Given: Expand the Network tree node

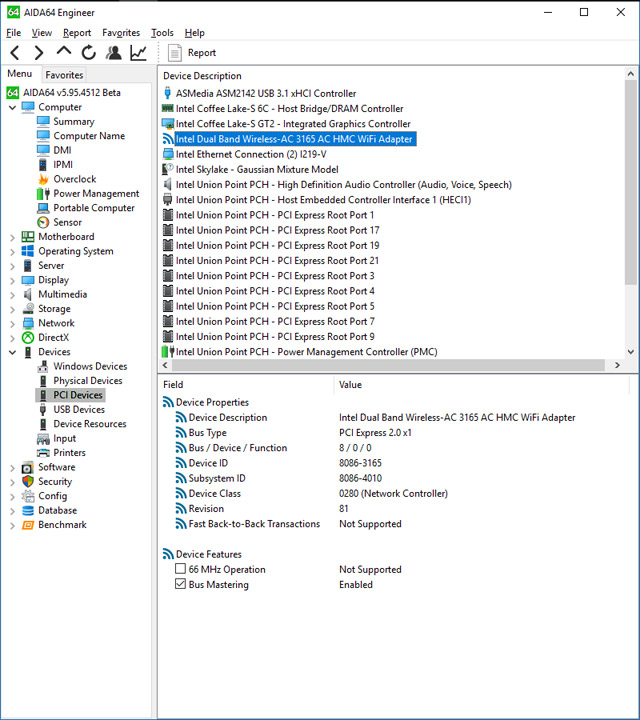Looking at the screenshot, I should (12, 324).
